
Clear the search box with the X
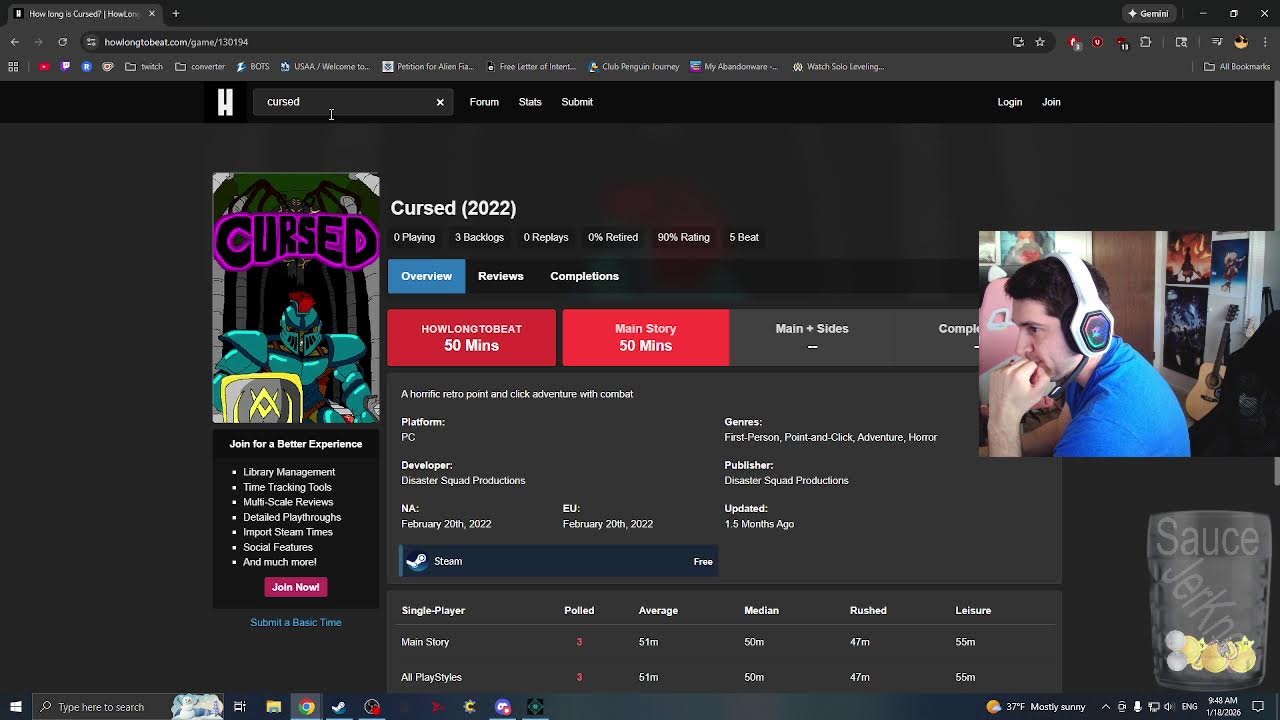(440, 102)
